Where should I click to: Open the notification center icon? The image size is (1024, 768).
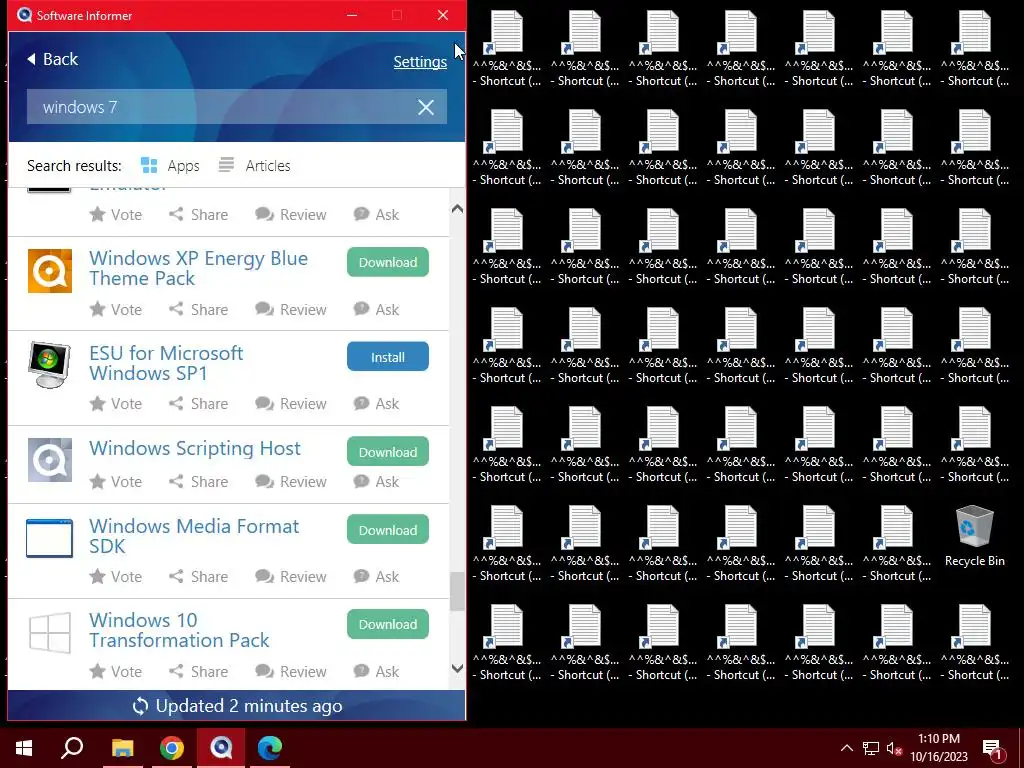tap(993, 749)
